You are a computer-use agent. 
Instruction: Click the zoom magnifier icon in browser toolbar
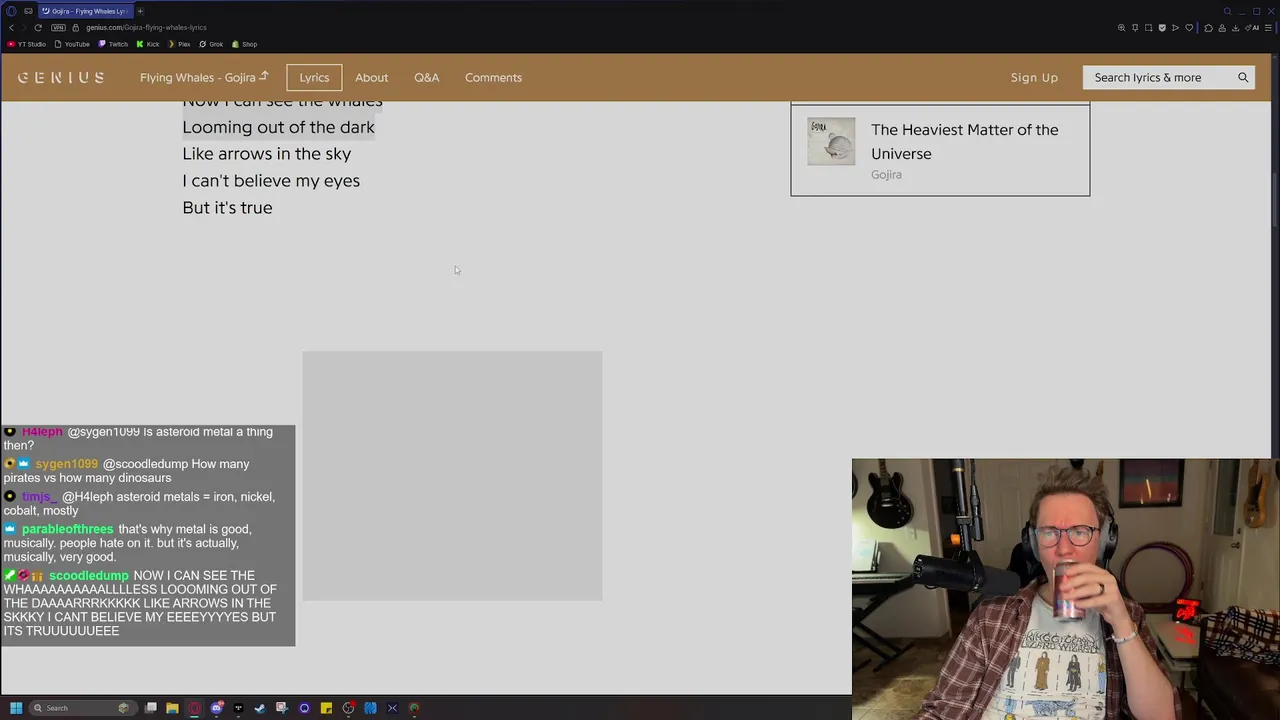[x=1121, y=28]
